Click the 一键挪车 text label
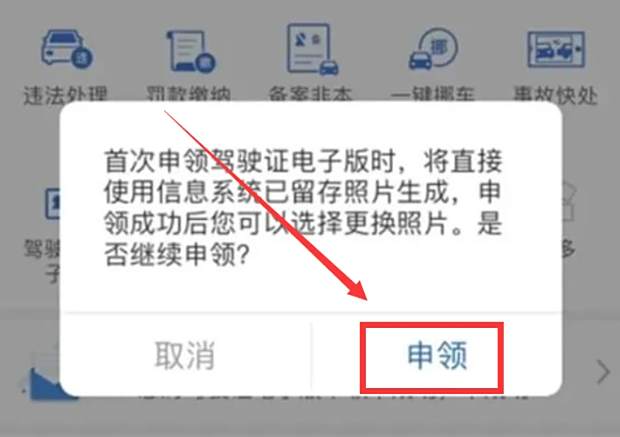 pyautogui.click(x=433, y=95)
